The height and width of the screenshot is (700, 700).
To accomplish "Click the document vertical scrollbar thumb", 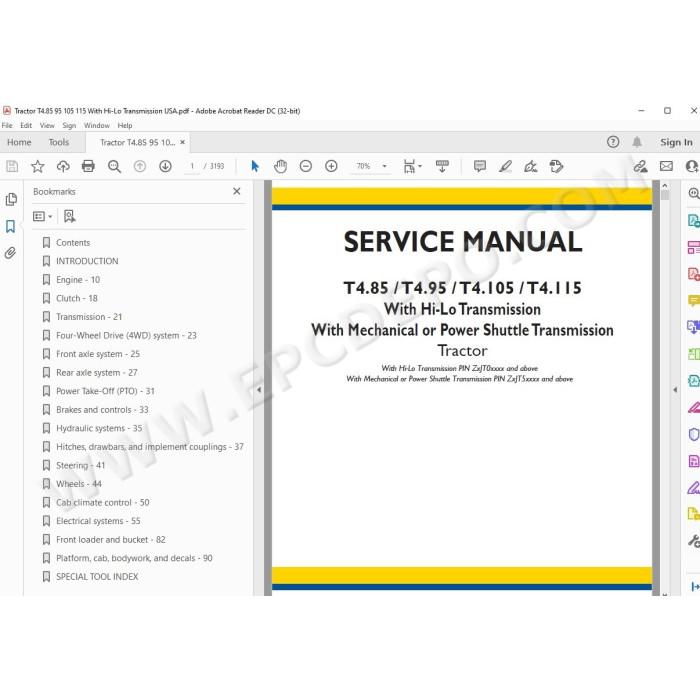I will 665,195.
